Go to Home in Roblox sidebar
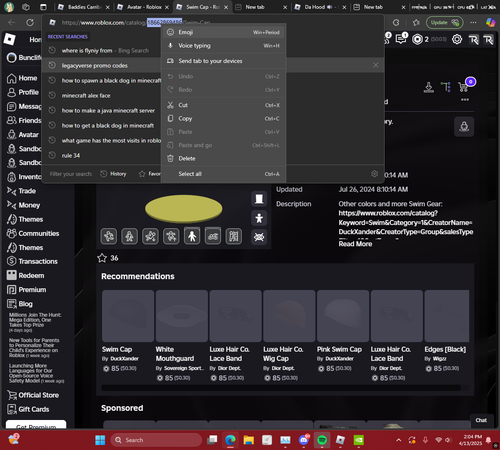500x450 pixels. coord(22,78)
